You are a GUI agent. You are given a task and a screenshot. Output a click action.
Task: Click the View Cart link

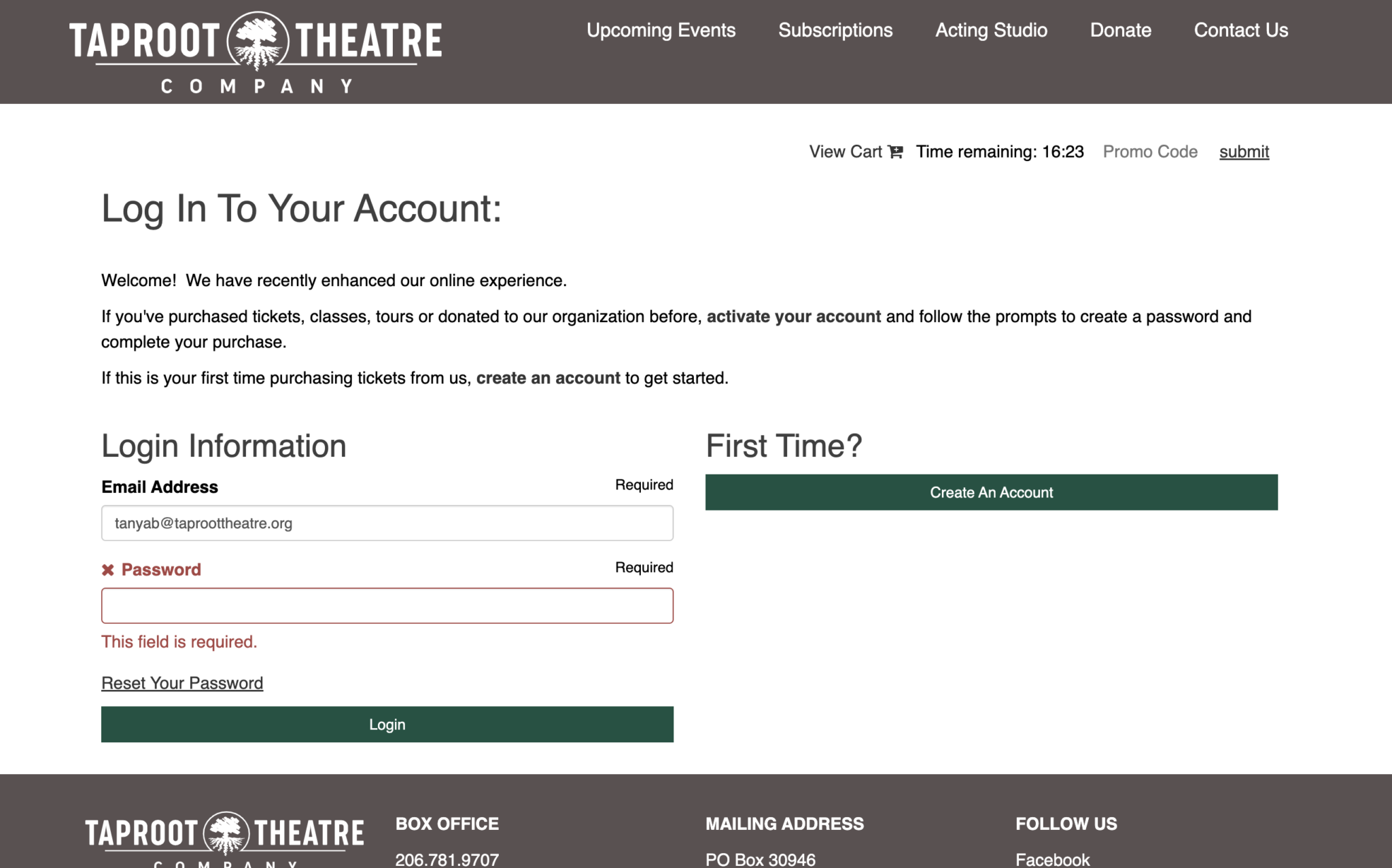coord(856,152)
